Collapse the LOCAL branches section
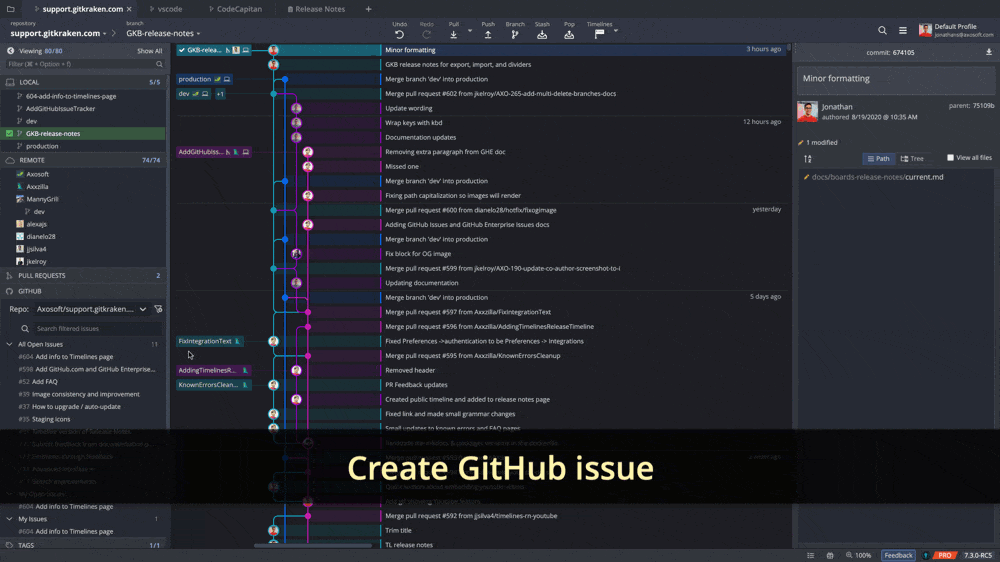Viewport: 1000px width, 562px height. tap(83, 82)
